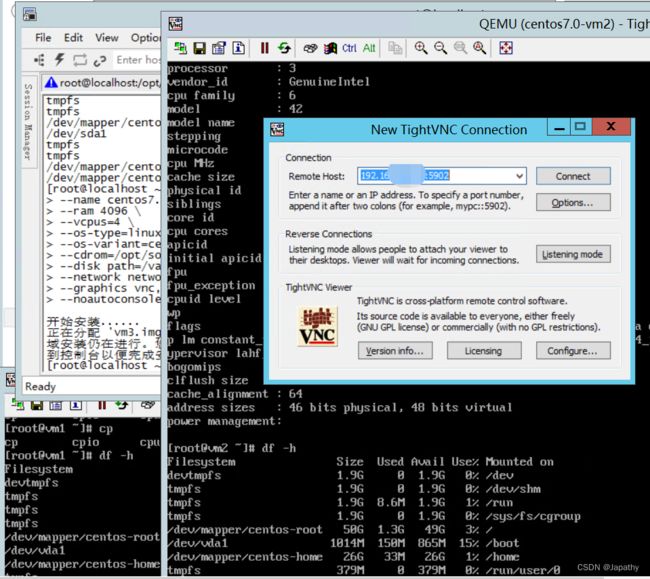Zoom in on the vm2 viewer
Image resolution: width=650 pixels, height=579 pixels.
[x=421, y=48]
